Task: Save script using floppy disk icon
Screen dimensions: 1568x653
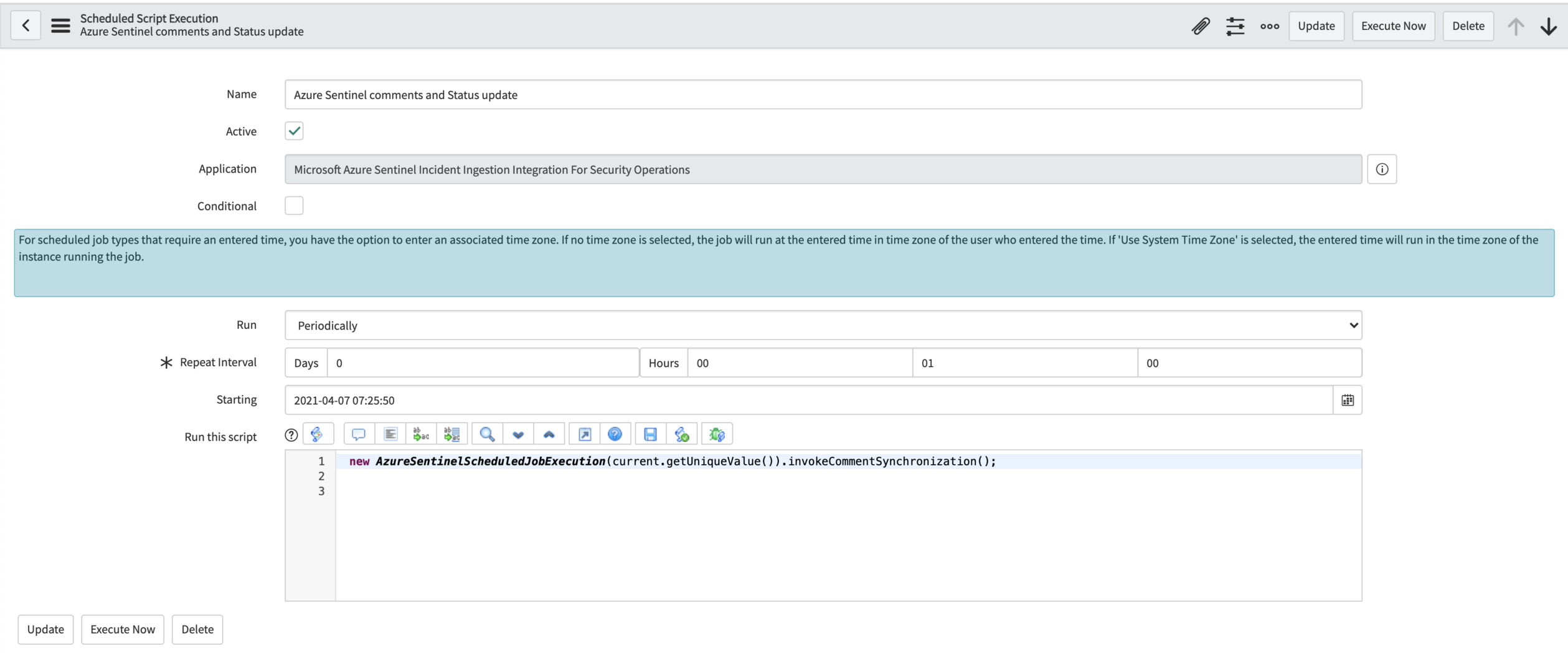Action: click(650, 434)
